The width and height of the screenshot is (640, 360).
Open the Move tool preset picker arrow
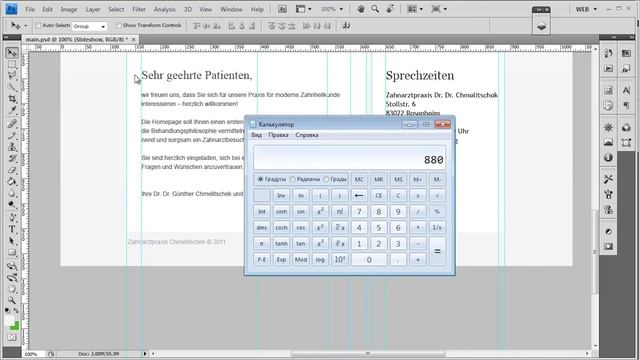pyautogui.click(x=26, y=26)
